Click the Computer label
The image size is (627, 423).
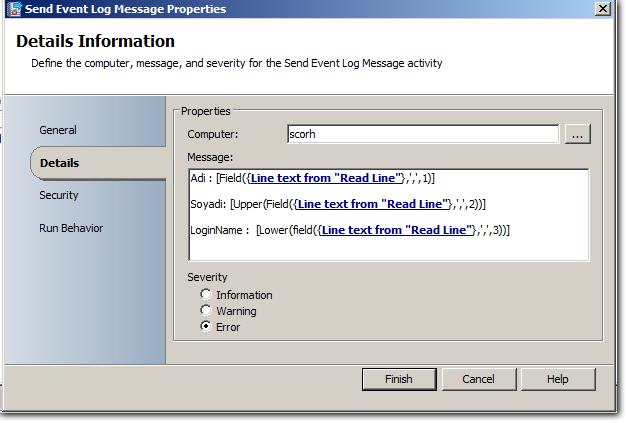click(x=213, y=134)
